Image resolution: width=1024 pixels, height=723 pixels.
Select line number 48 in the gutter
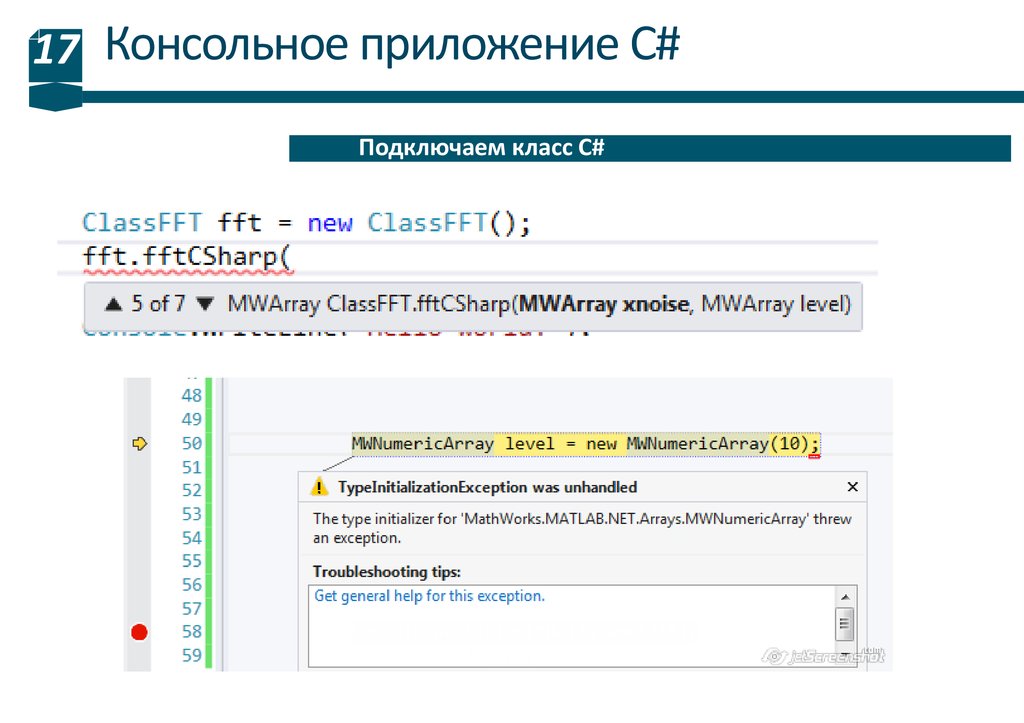191,396
